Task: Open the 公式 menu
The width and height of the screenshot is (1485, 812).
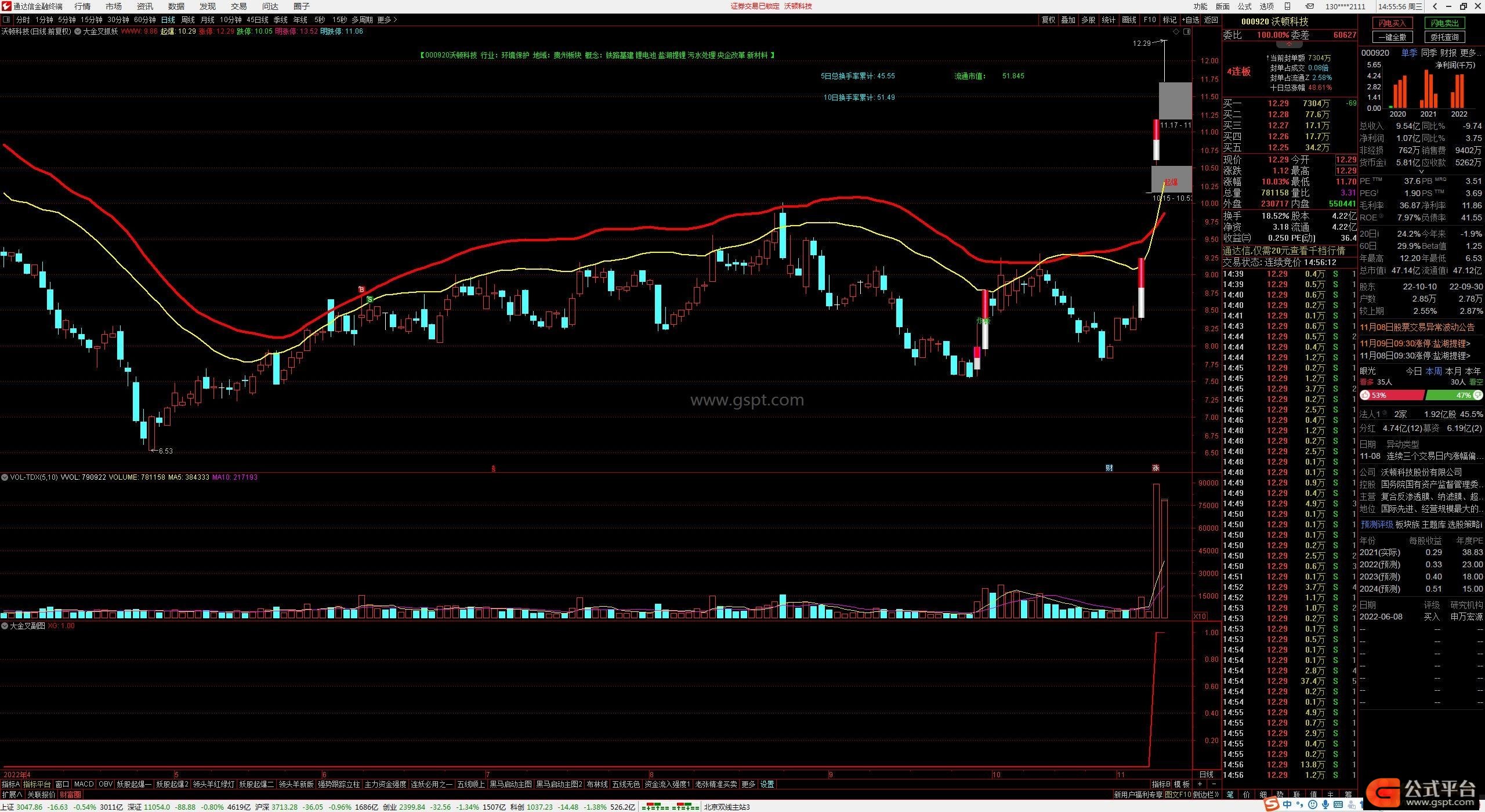Action: coord(1245,6)
